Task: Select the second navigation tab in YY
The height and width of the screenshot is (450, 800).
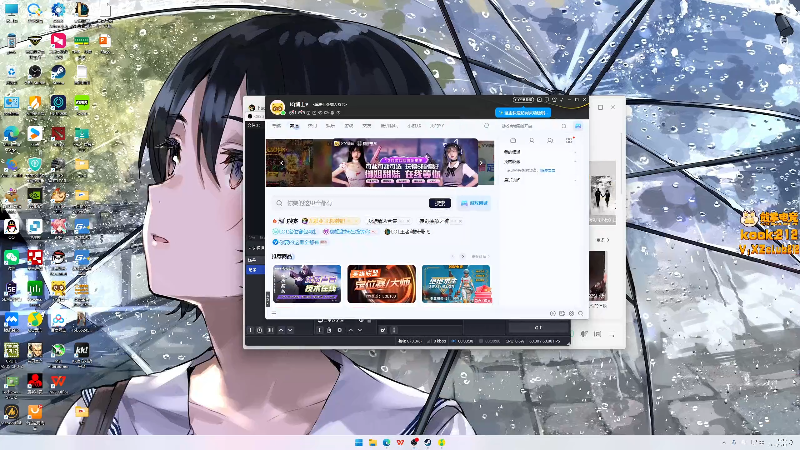Action: point(294,126)
